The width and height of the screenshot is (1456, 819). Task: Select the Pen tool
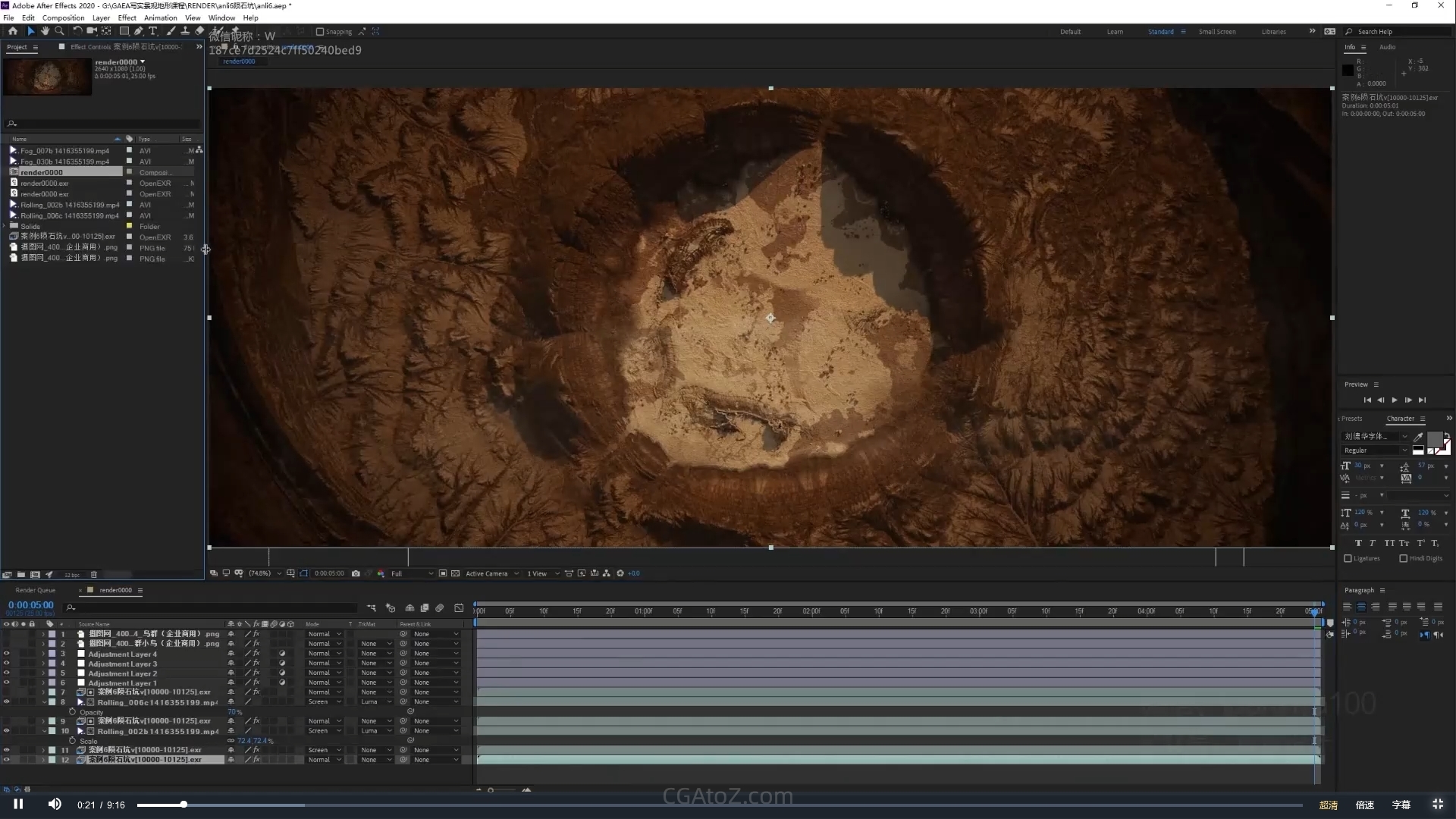[x=138, y=31]
